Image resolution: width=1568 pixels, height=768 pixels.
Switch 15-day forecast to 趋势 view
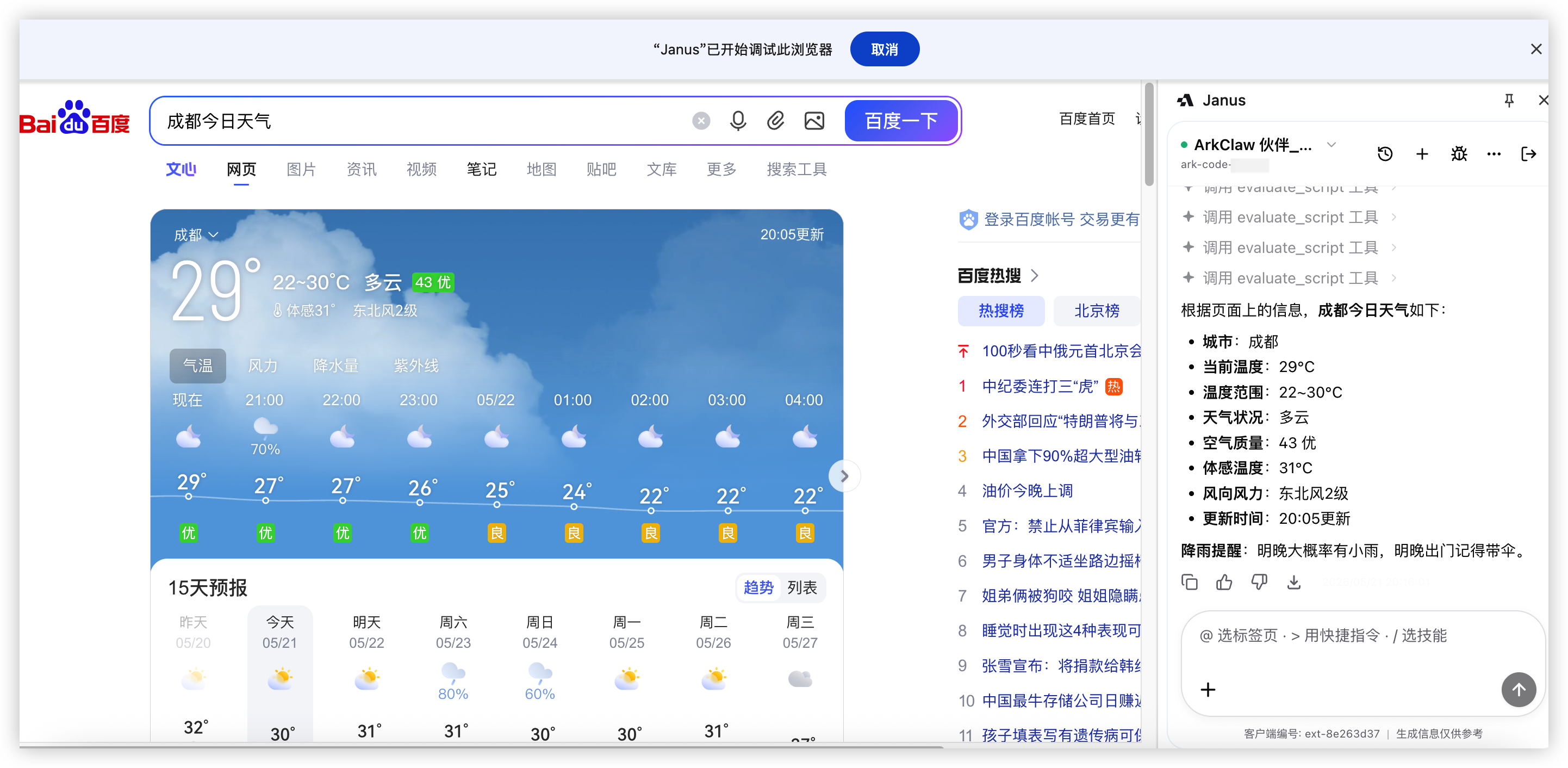pos(758,587)
